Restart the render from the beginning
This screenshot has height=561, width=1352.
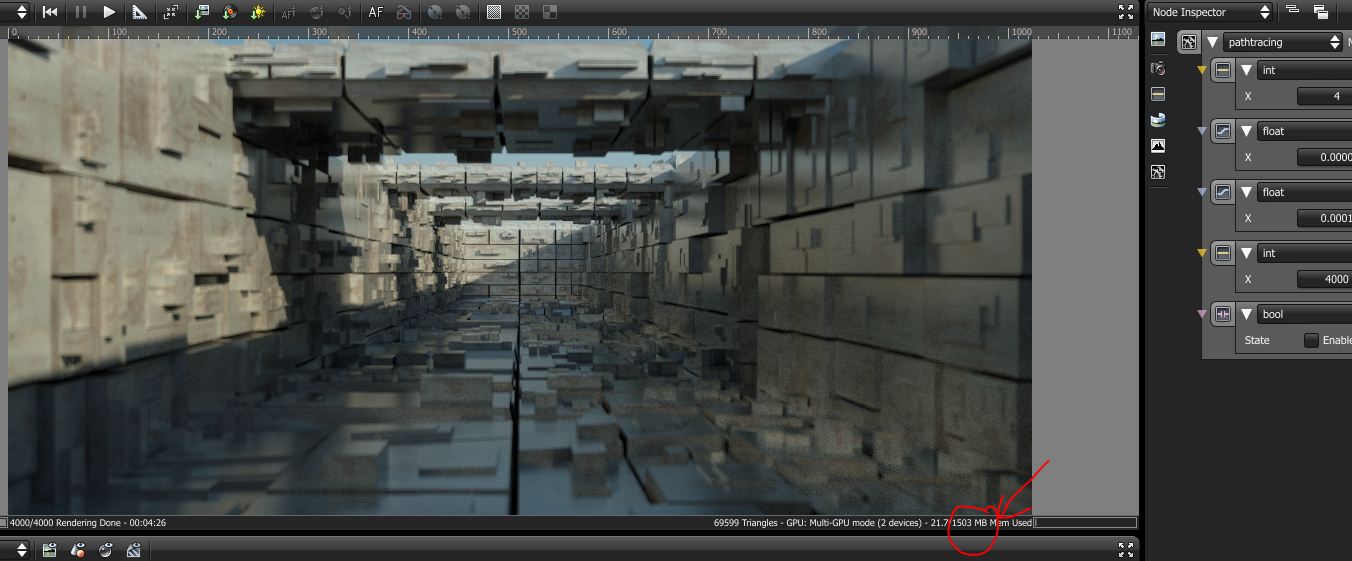tap(50, 12)
